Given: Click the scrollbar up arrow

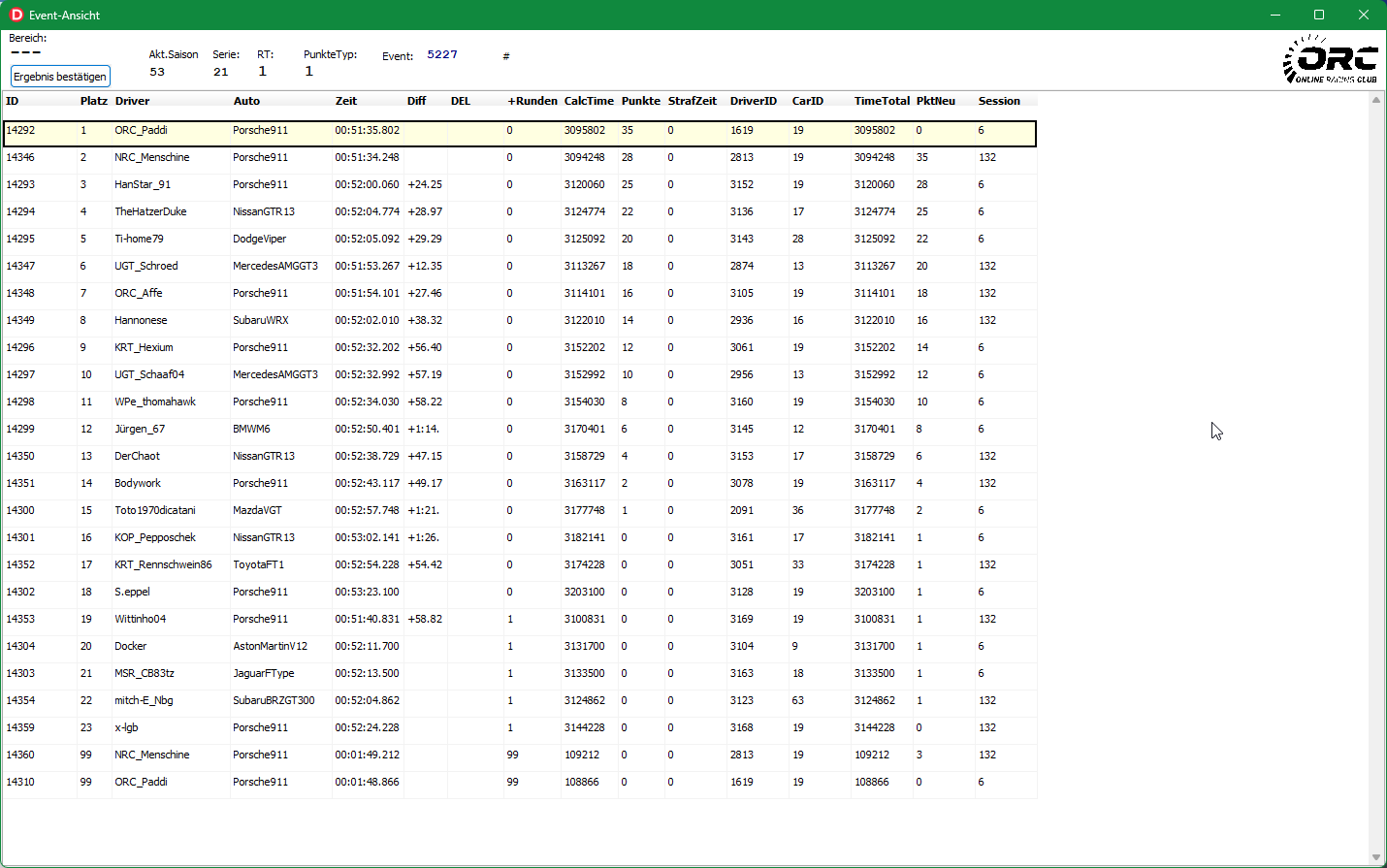Looking at the screenshot, I should (x=1375, y=101).
